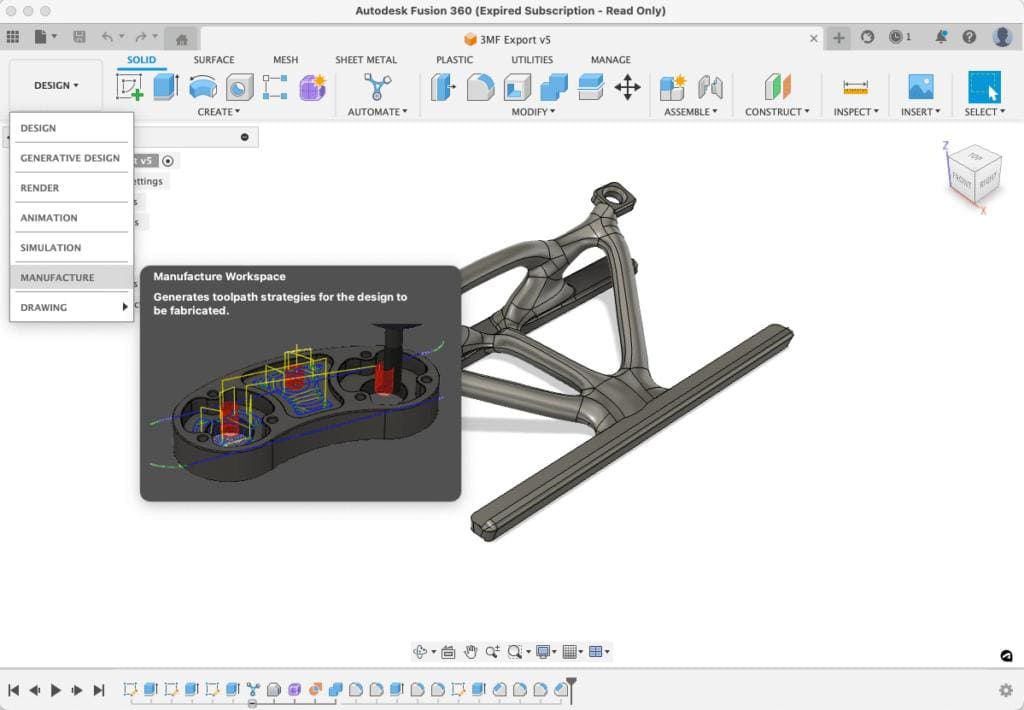The width and height of the screenshot is (1024, 710).
Task: Open the Grid and Snaps dropdown
Action: 572,651
